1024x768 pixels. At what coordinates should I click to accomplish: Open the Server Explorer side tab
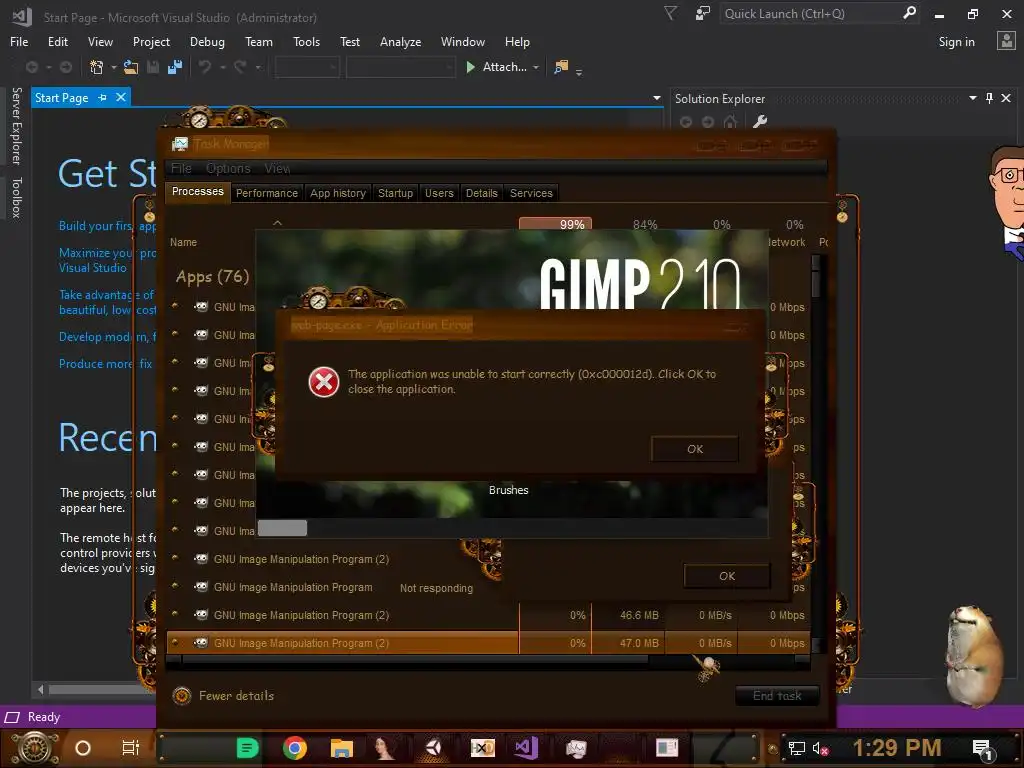pyautogui.click(x=16, y=125)
